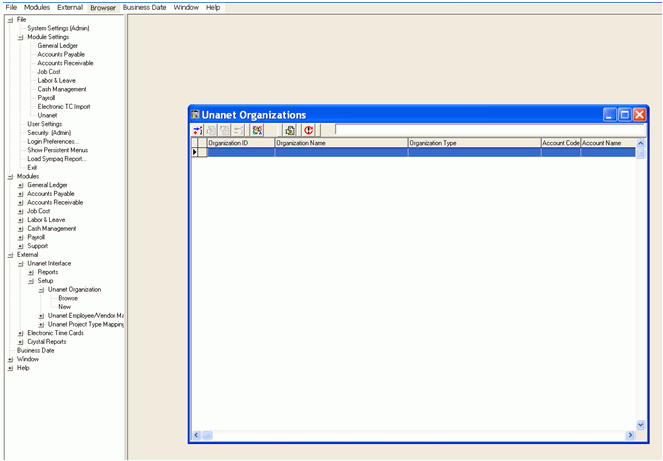The width and height of the screenshot is (663, 461).
Task: Select New under Unanet Organization
Action: click(x=64, y=307)
